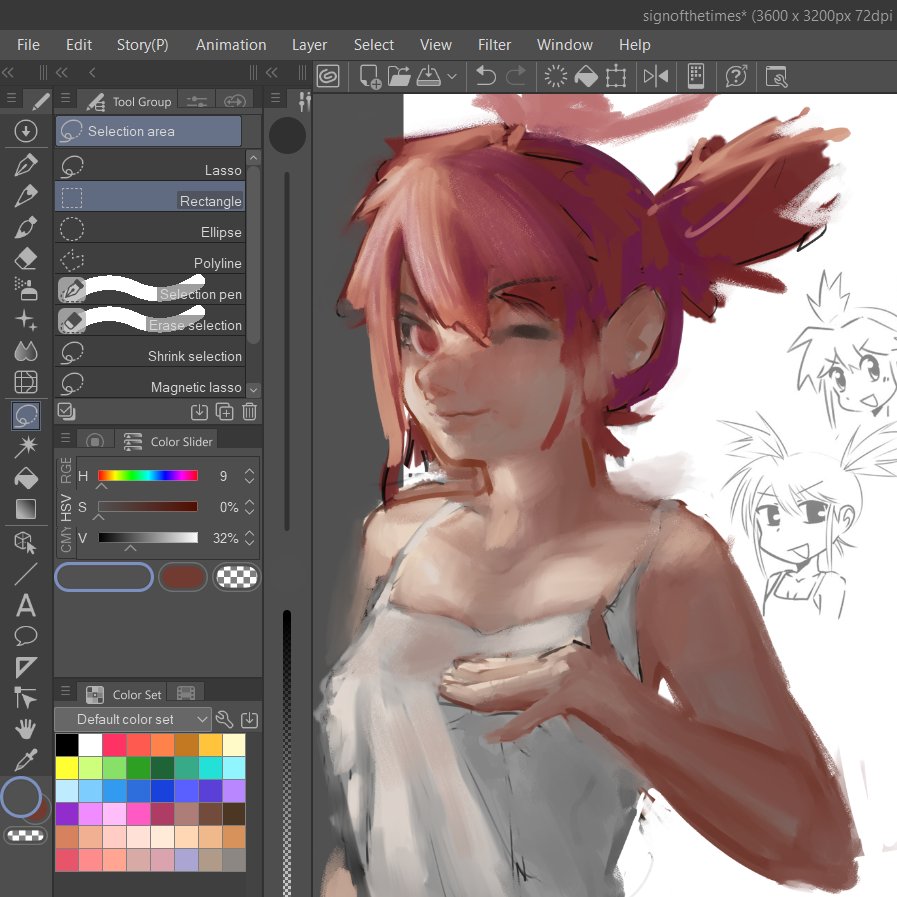Select the sub color swatch in Color Slider
Viewport: 897px width, 897px height.
182,577
